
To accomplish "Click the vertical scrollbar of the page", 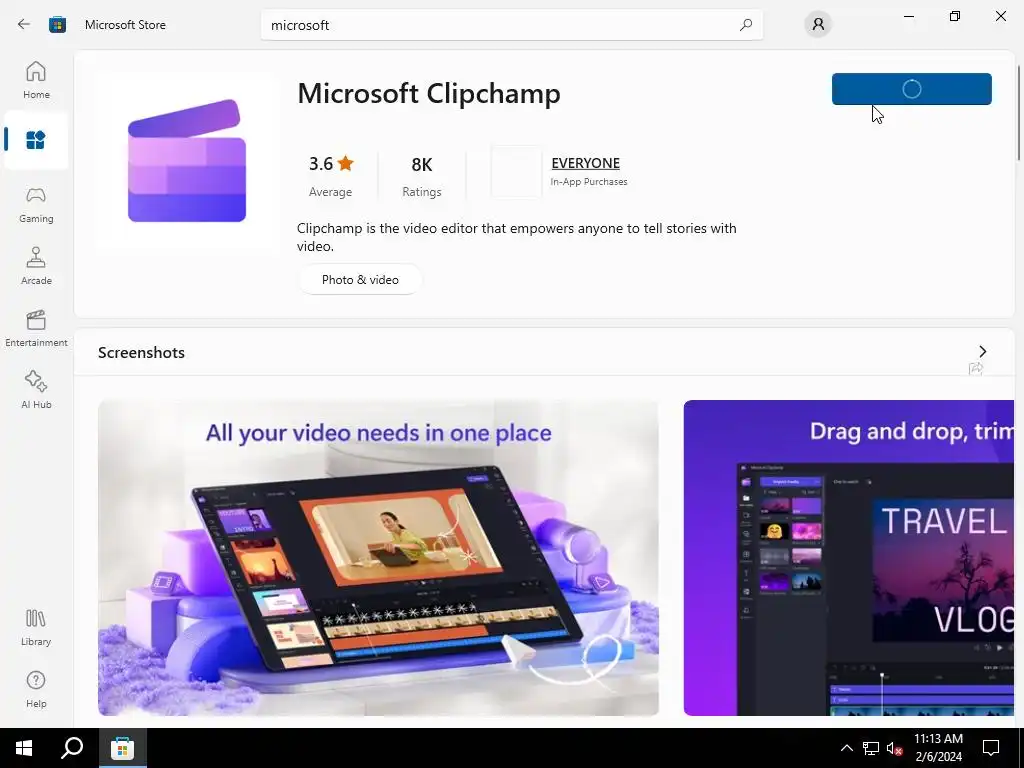I will coord(1019,112).
